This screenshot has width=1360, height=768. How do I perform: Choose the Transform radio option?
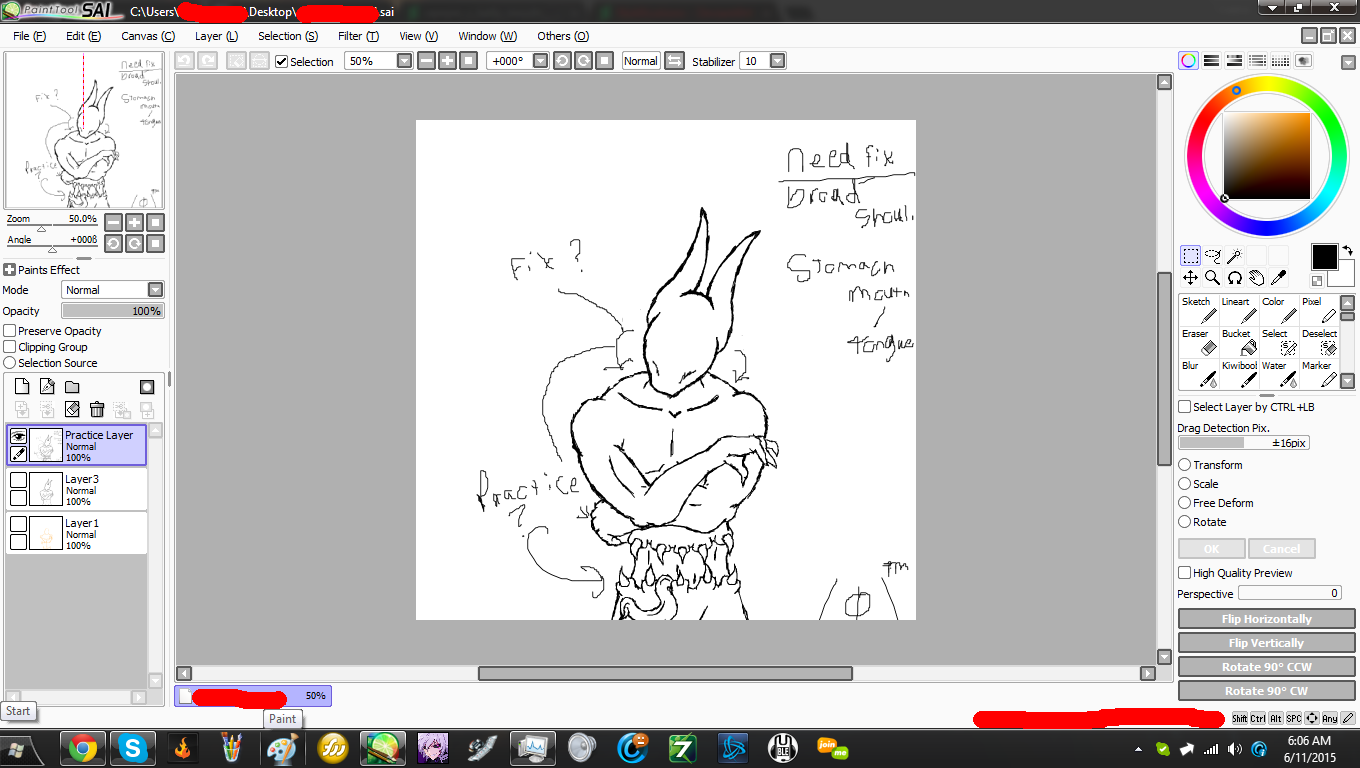pos(1185,465)
